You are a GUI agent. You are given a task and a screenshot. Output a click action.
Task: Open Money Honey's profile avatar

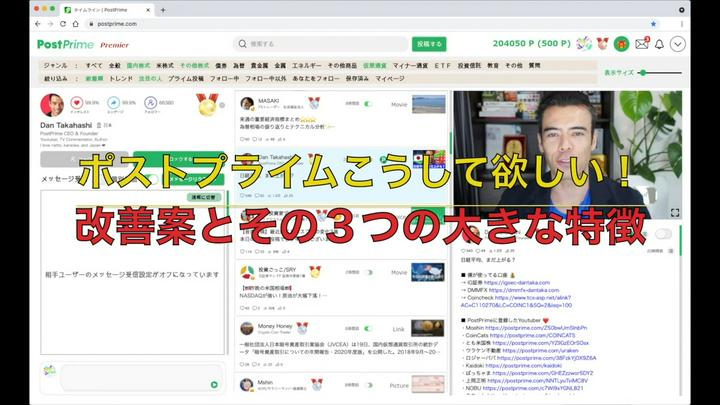[x=247, y=328]
